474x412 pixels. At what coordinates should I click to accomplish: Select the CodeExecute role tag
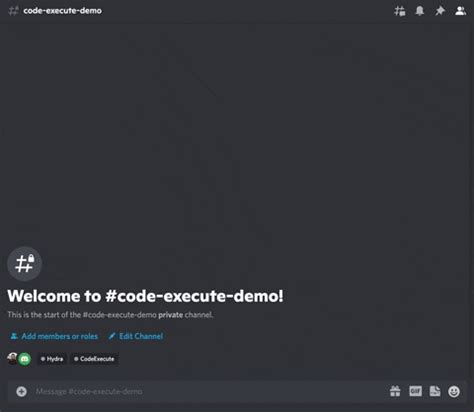coord(94,359)
